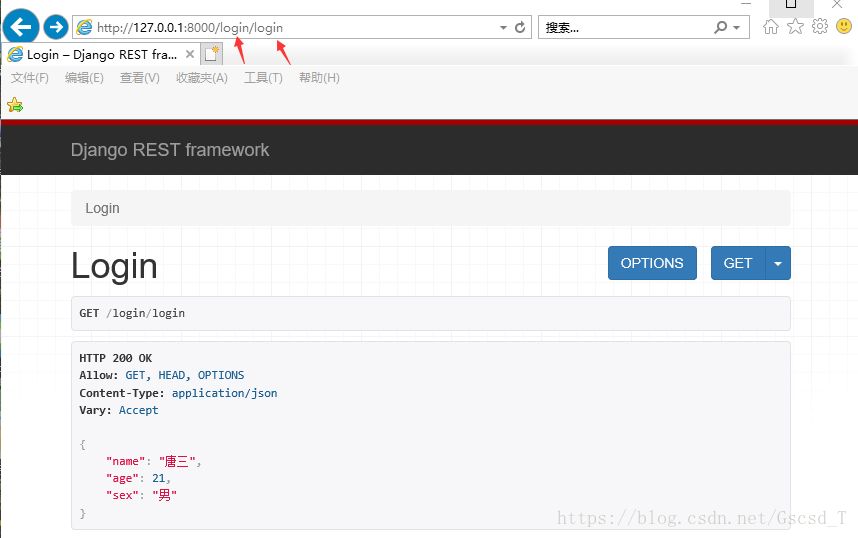Open the Favorites star icon

[795, 26]
